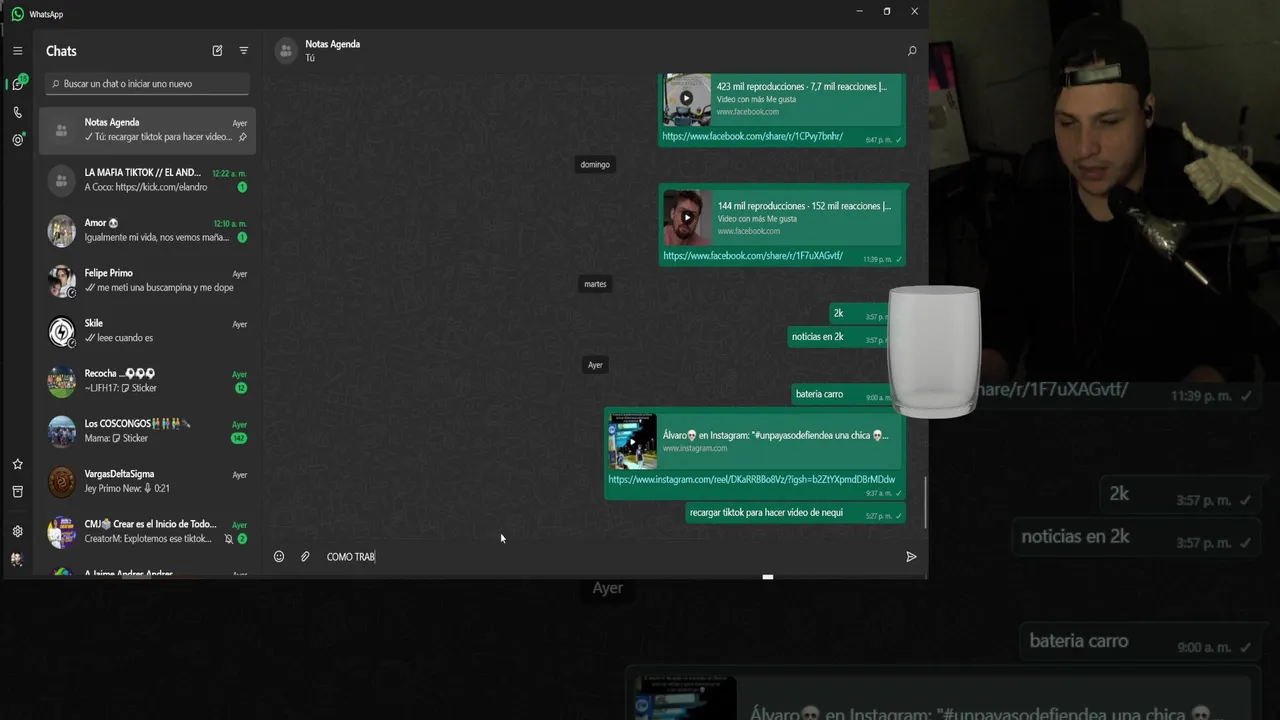Viewport: 1280px width, 720px height.
Task: Open the emoji picker
Action: [x=279, y=557]
